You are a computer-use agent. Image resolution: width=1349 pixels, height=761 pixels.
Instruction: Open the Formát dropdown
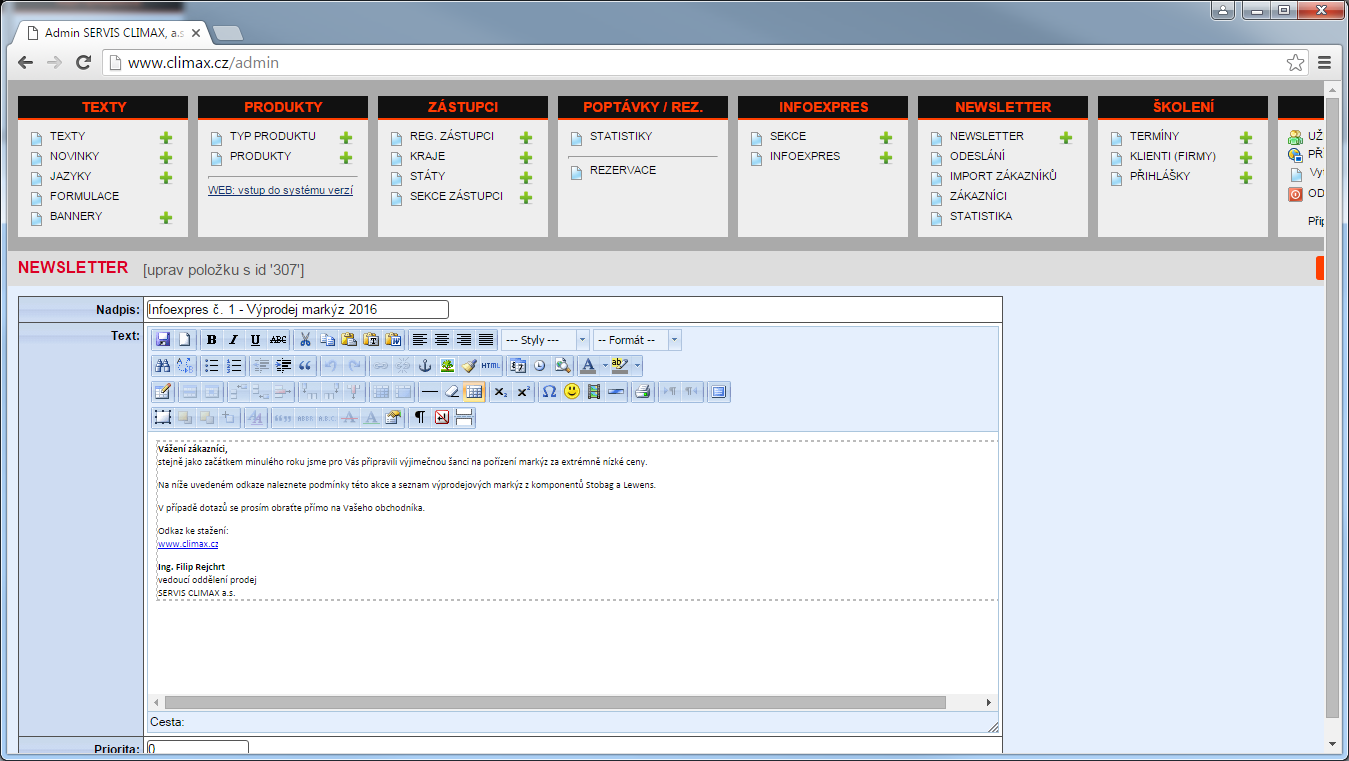pyautogui.click(x=637, y=340)
